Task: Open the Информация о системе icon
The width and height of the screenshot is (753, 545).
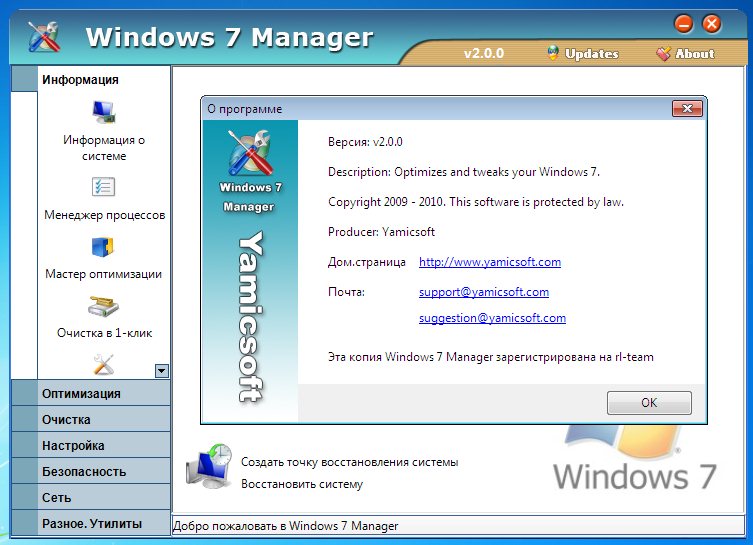Action: 104,111
